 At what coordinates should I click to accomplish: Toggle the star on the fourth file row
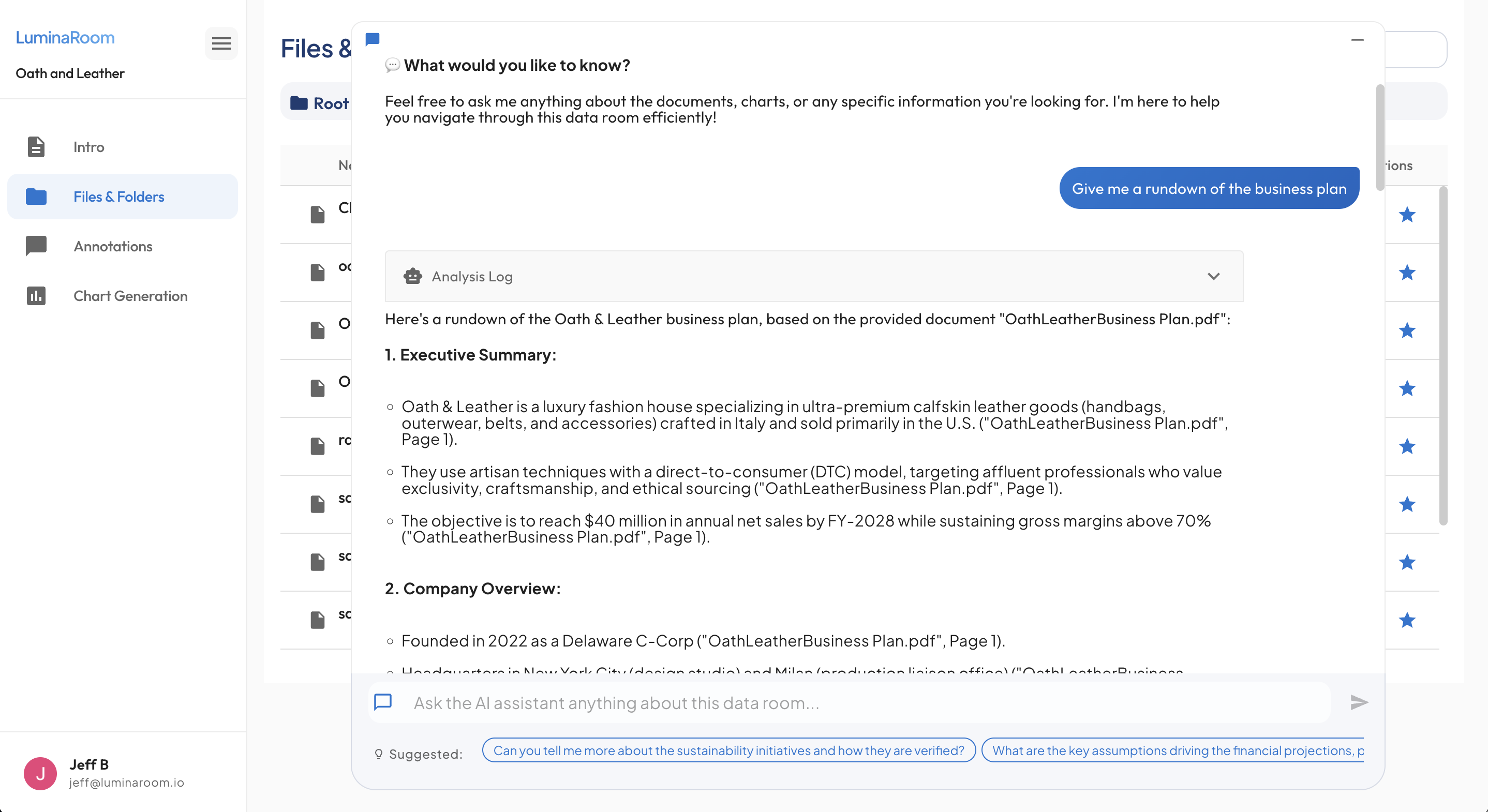click(1407, 389)
